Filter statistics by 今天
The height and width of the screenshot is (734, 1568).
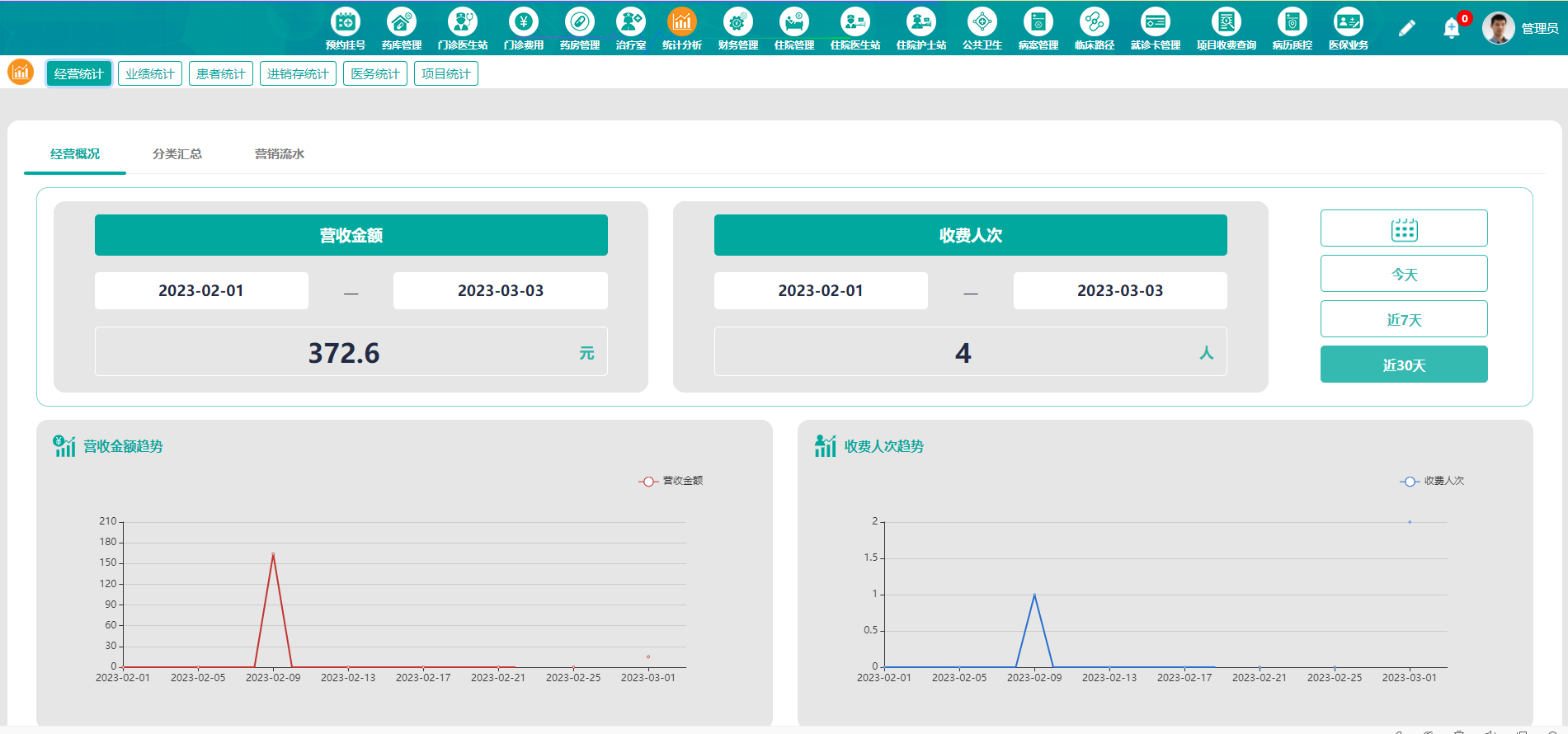(1404, 274)
